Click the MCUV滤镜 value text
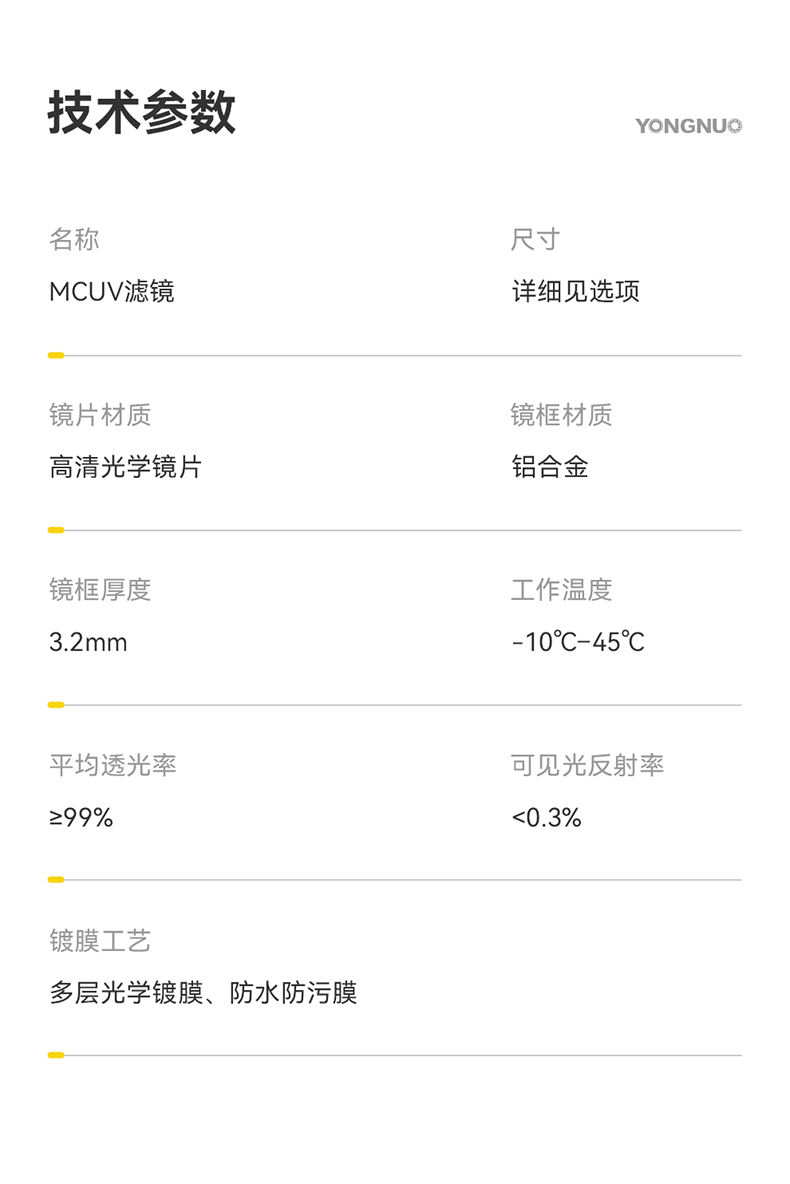Screen dimensions: 790x1184 pyautogui.click(x=111, y=292)
